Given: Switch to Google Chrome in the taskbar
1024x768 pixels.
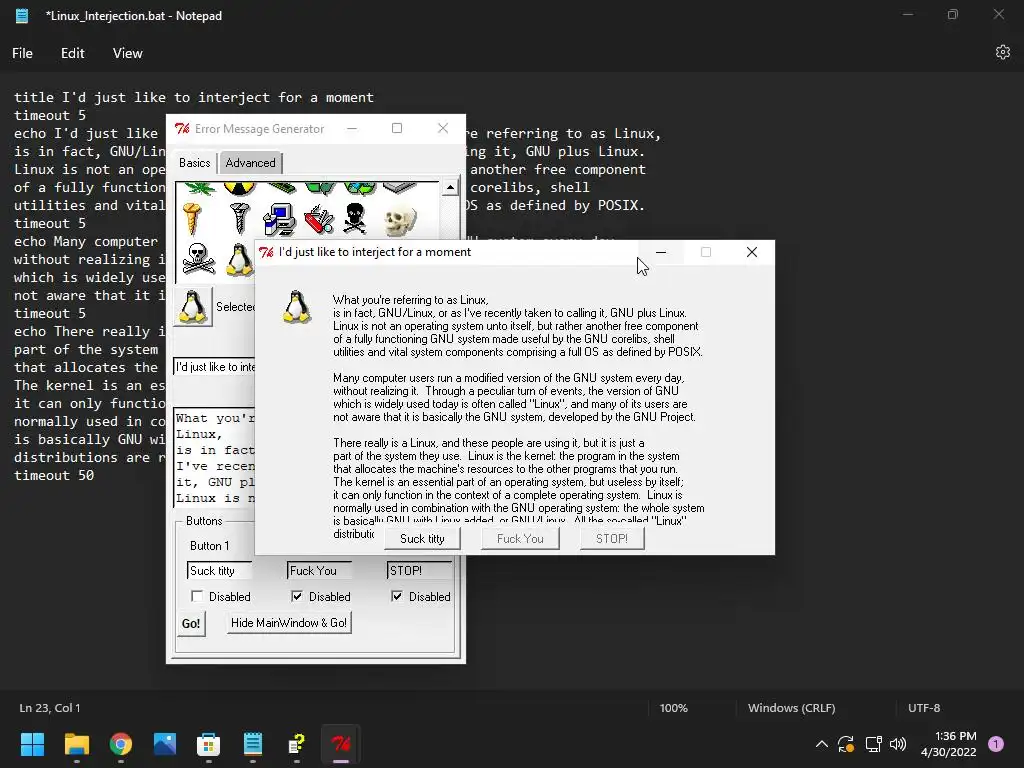Looking at the screenshot, I should (121, 744).
